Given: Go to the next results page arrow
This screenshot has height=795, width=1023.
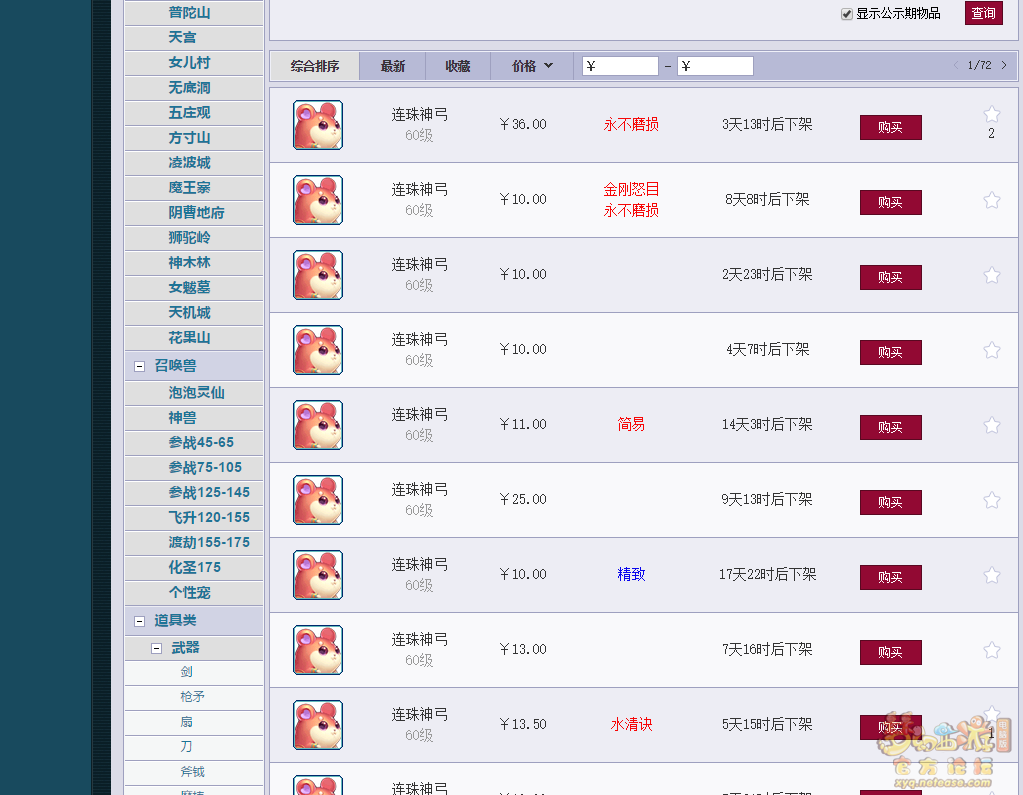Looking at the screenshot, I should click(x=1004, y=65).
